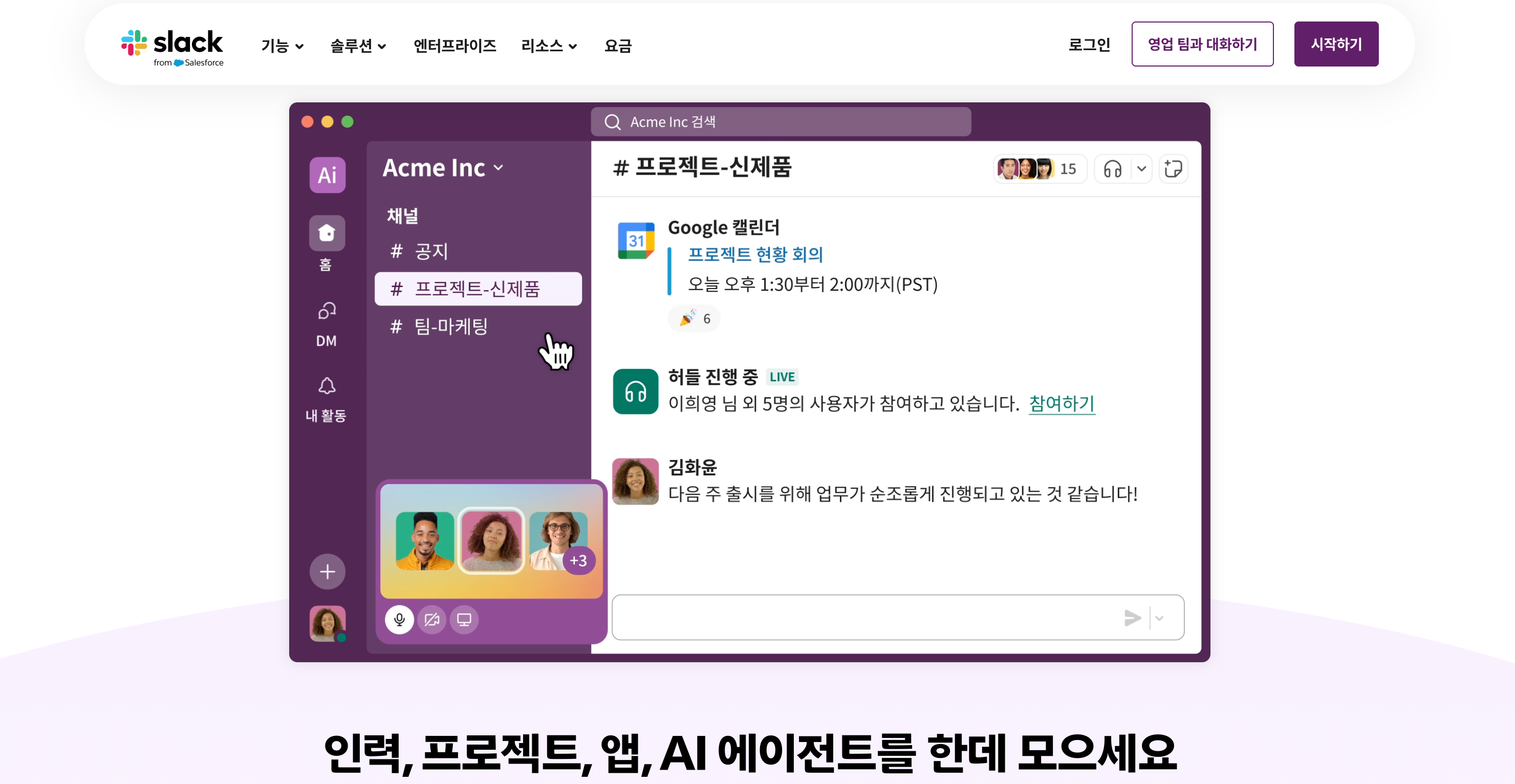Open DM from the left sidebar

tap(327, 311)
